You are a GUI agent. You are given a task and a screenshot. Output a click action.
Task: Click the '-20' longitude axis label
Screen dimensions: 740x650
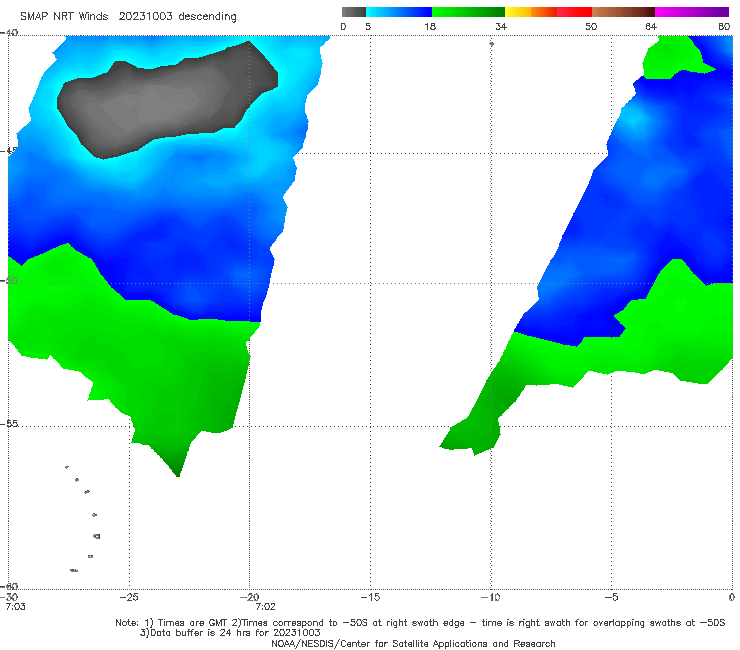(x=250, y=597)
